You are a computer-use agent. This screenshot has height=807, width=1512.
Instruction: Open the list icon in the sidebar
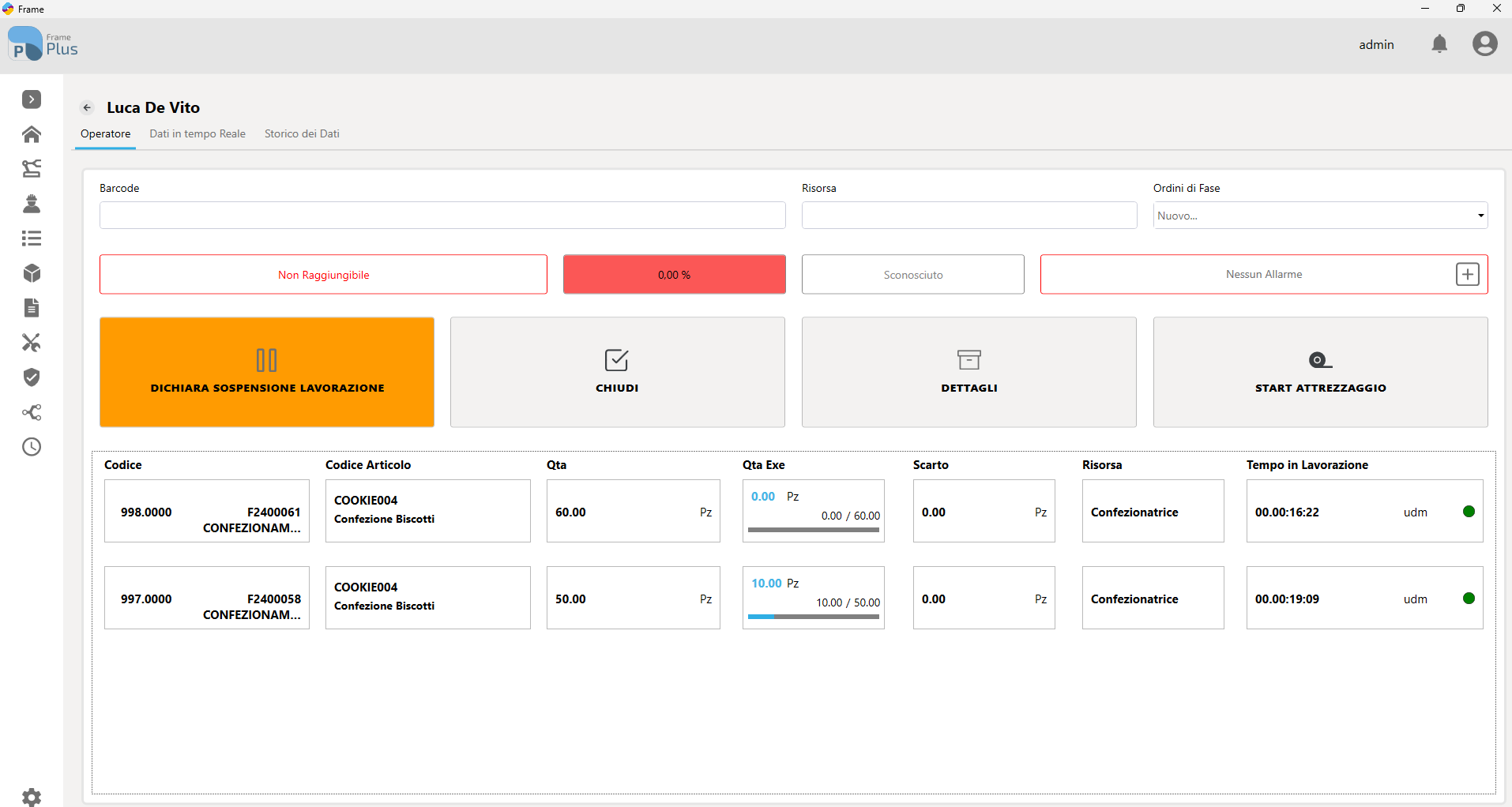(x=32, y=238)
